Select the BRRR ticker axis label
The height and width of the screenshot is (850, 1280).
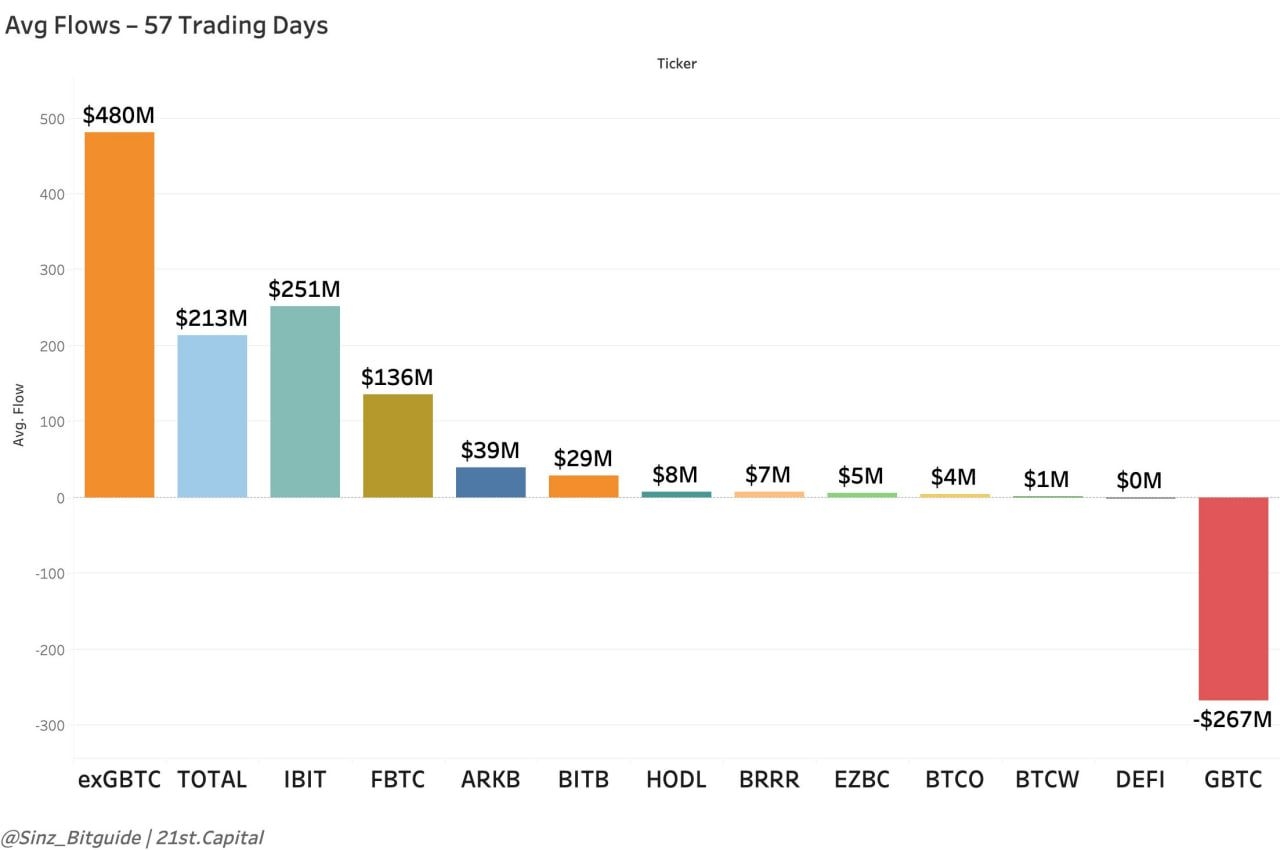click(769, 780)
